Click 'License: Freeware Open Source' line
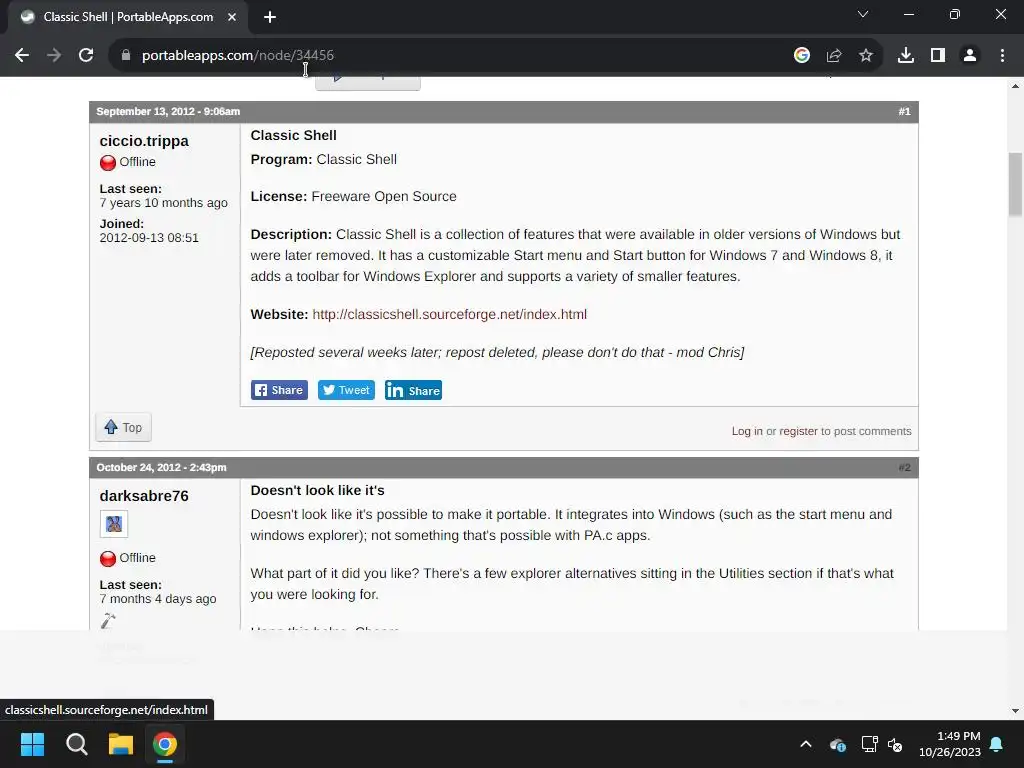 point(353,197)
